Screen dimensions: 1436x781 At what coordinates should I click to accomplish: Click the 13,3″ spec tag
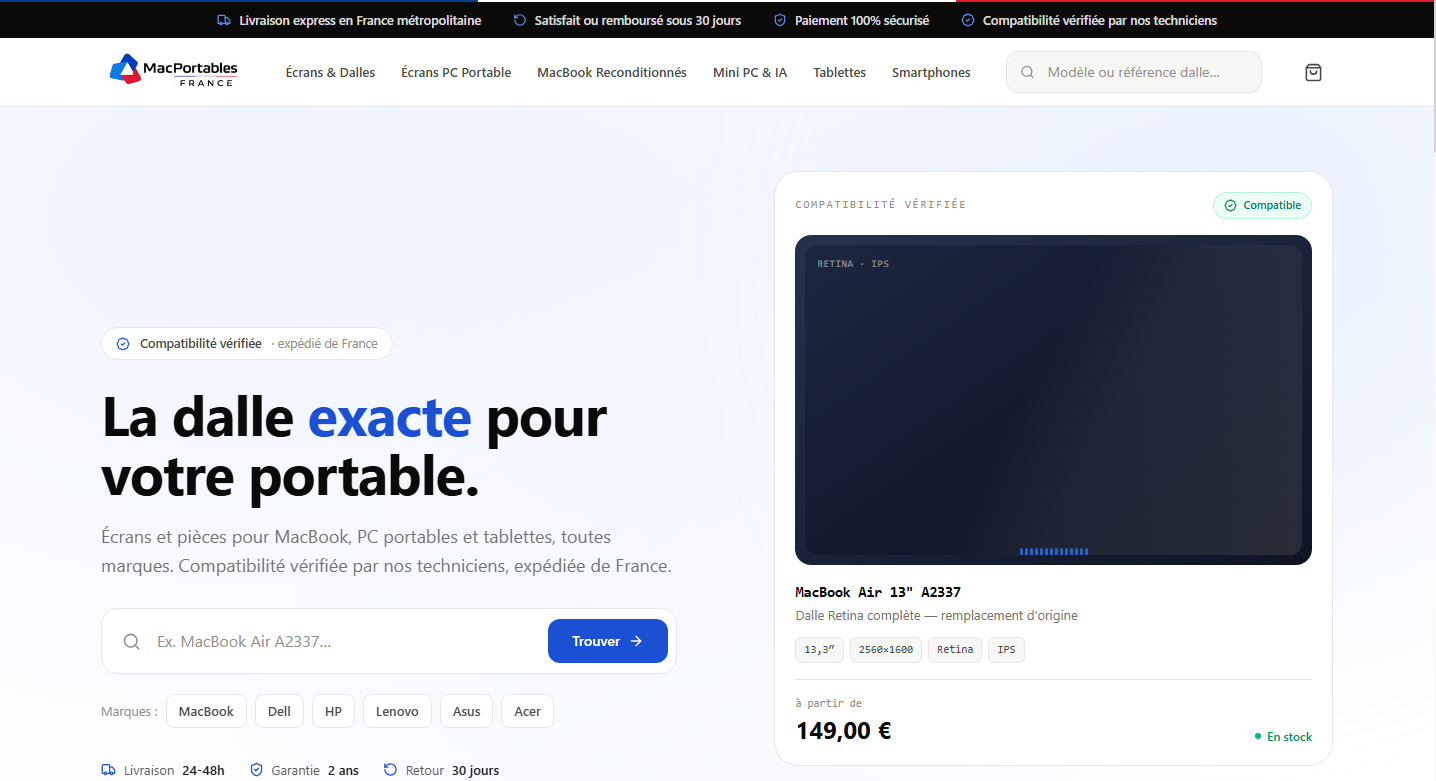820,649
